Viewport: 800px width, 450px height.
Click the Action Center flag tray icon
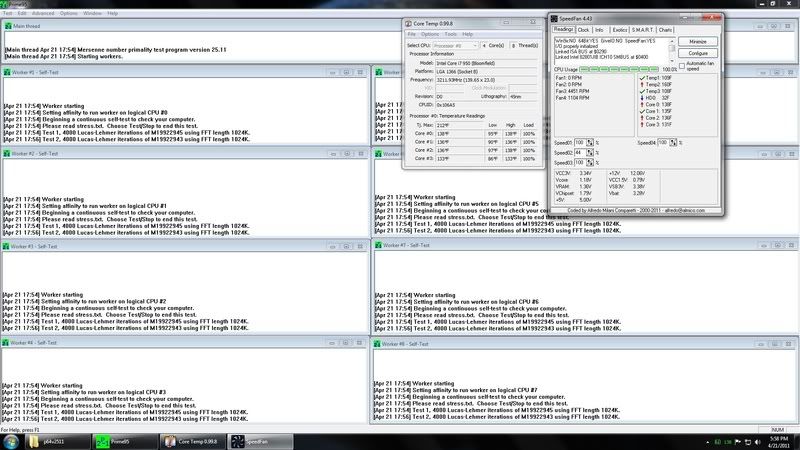pos(737,442)
